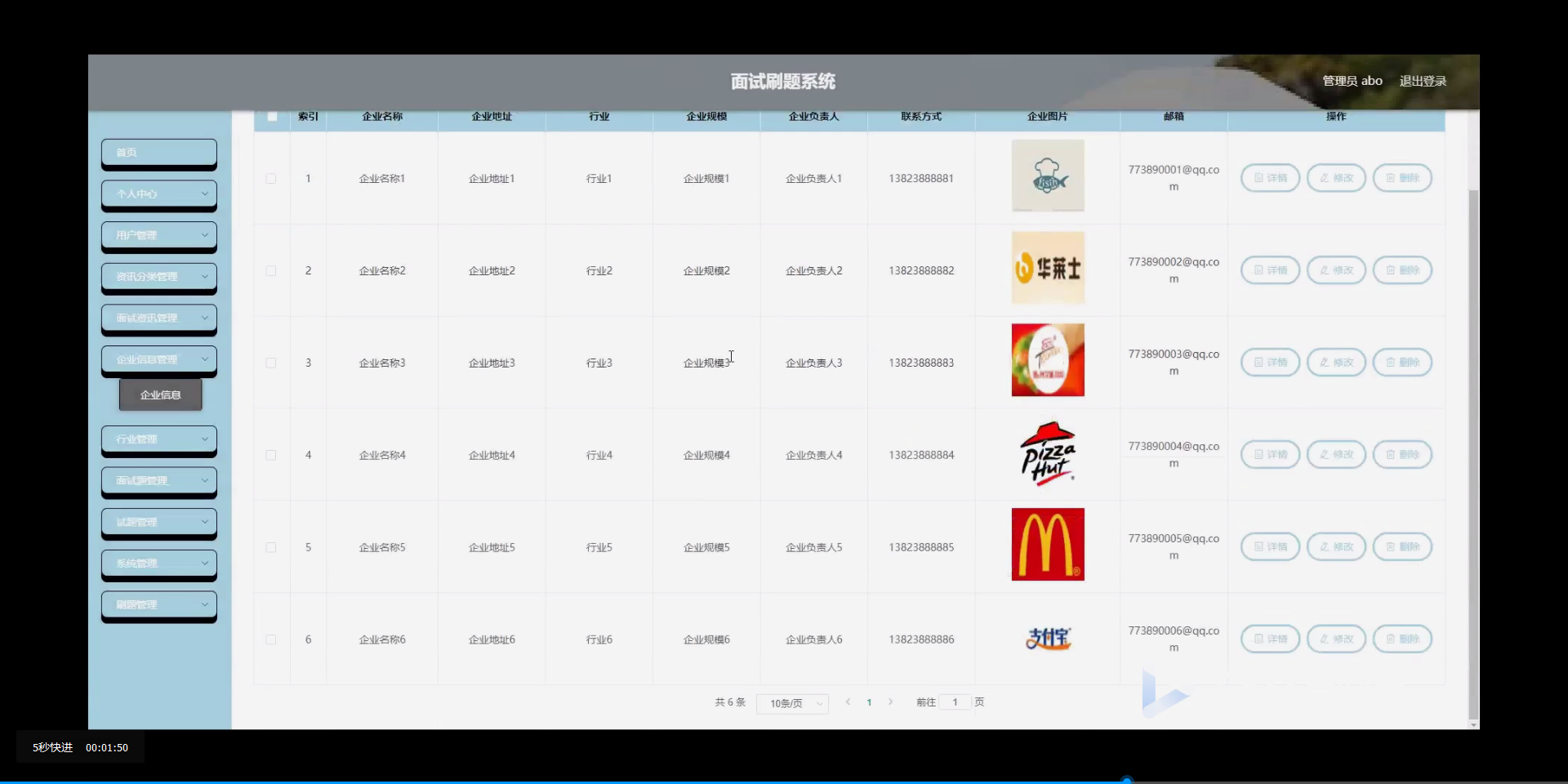Check the checkbox for row 2 企业名称2

tap(271, 271)
